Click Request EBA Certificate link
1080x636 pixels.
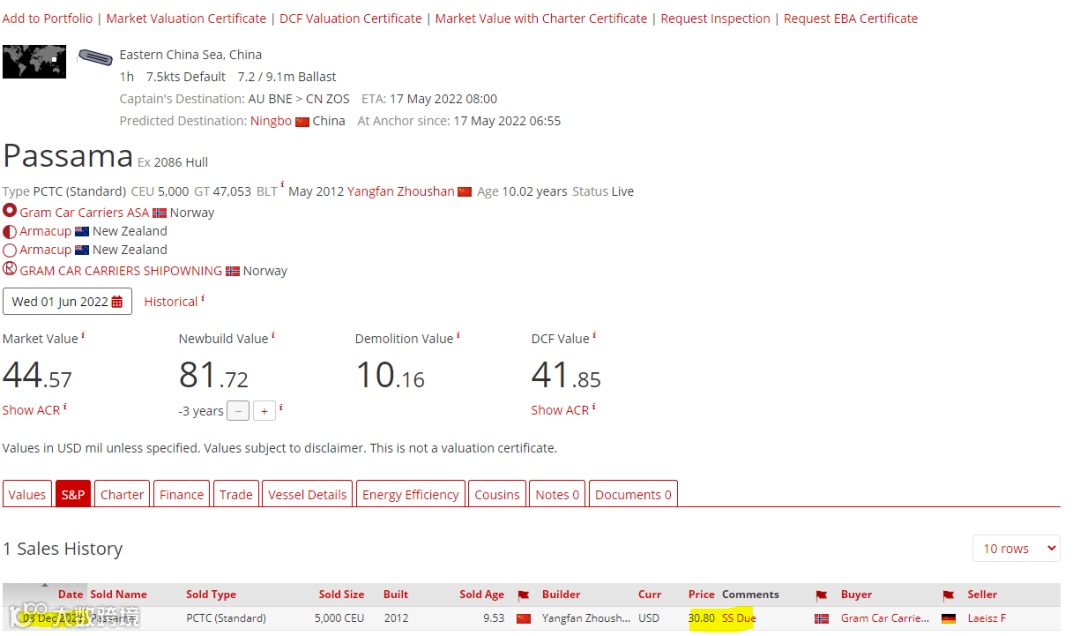pyautogui.click(x=851, y=19)
